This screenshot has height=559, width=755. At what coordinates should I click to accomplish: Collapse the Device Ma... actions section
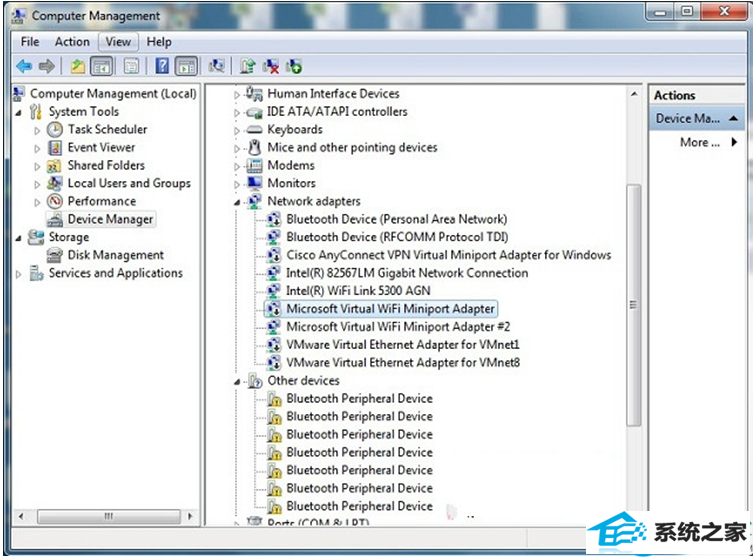(x=733, y=118)
